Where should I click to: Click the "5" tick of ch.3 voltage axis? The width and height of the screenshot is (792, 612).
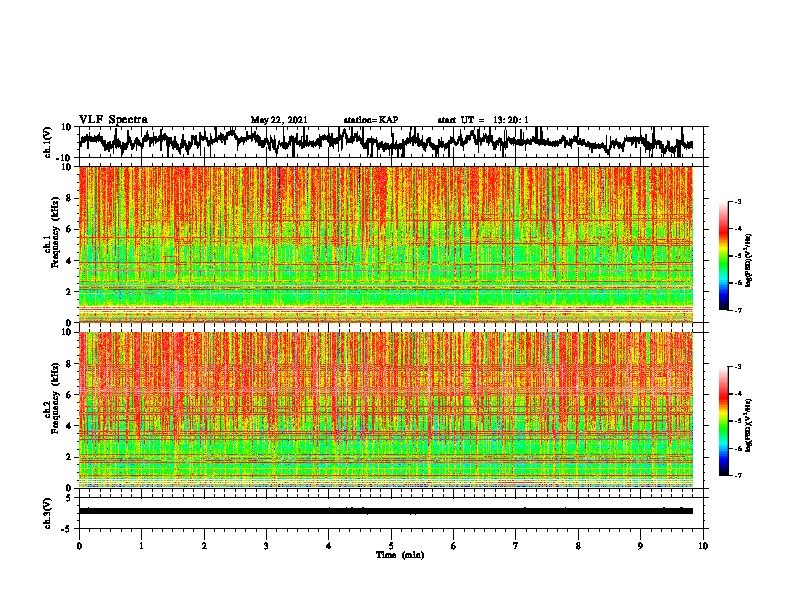tap(69, 498)
